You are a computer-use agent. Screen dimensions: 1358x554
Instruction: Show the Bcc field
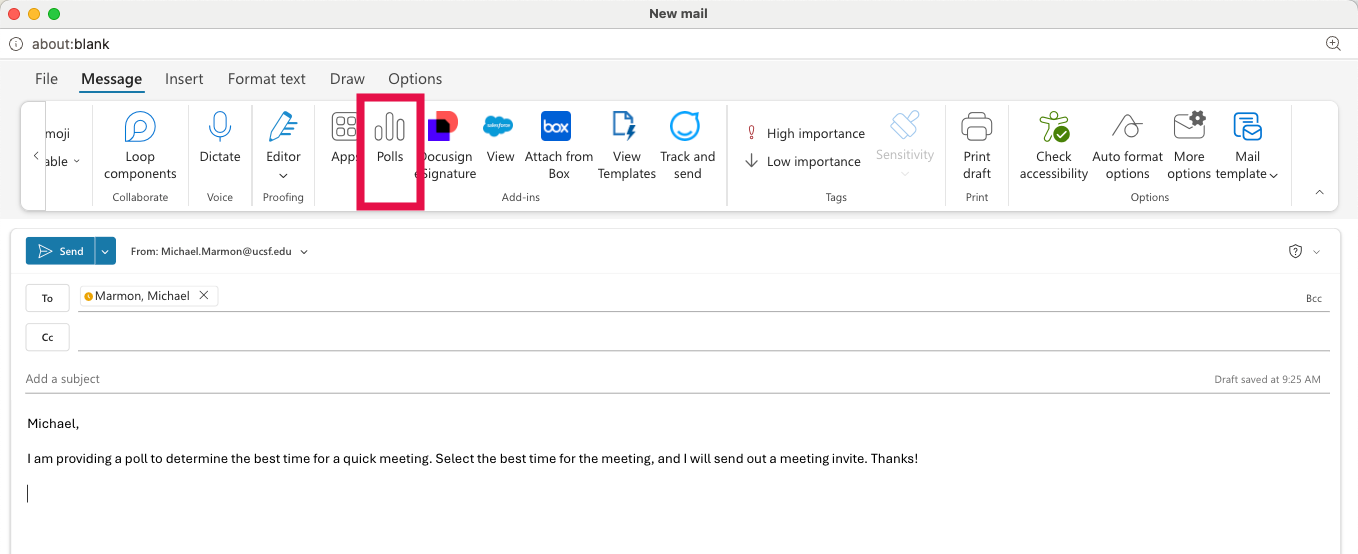1313,299
